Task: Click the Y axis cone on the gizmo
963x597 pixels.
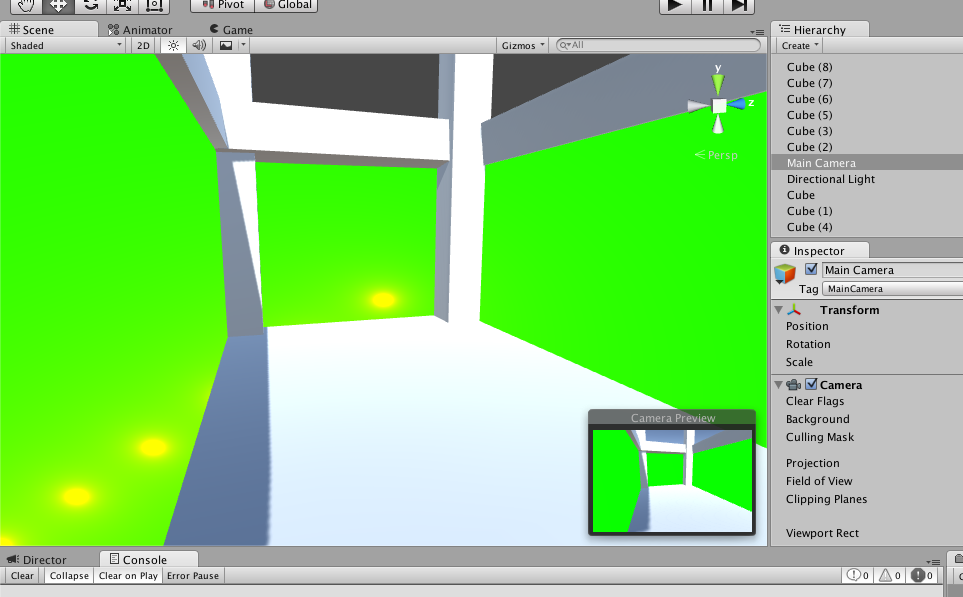Action: click(x=718, y=83)
